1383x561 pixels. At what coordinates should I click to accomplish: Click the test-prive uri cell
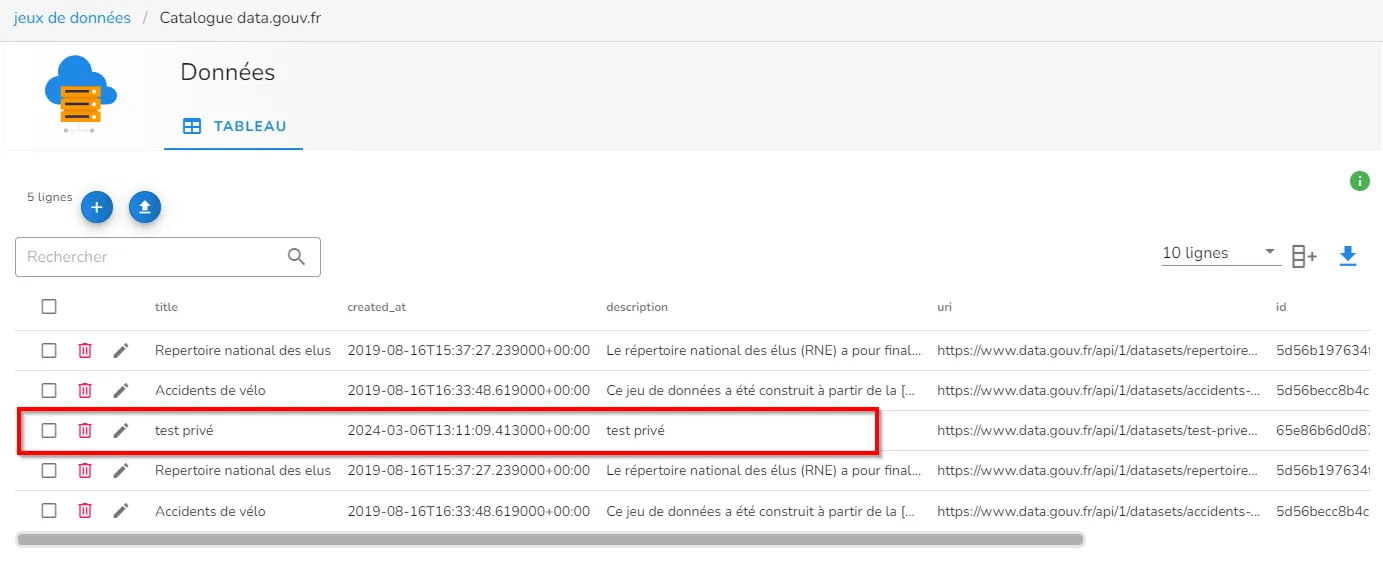[1098, 430]
